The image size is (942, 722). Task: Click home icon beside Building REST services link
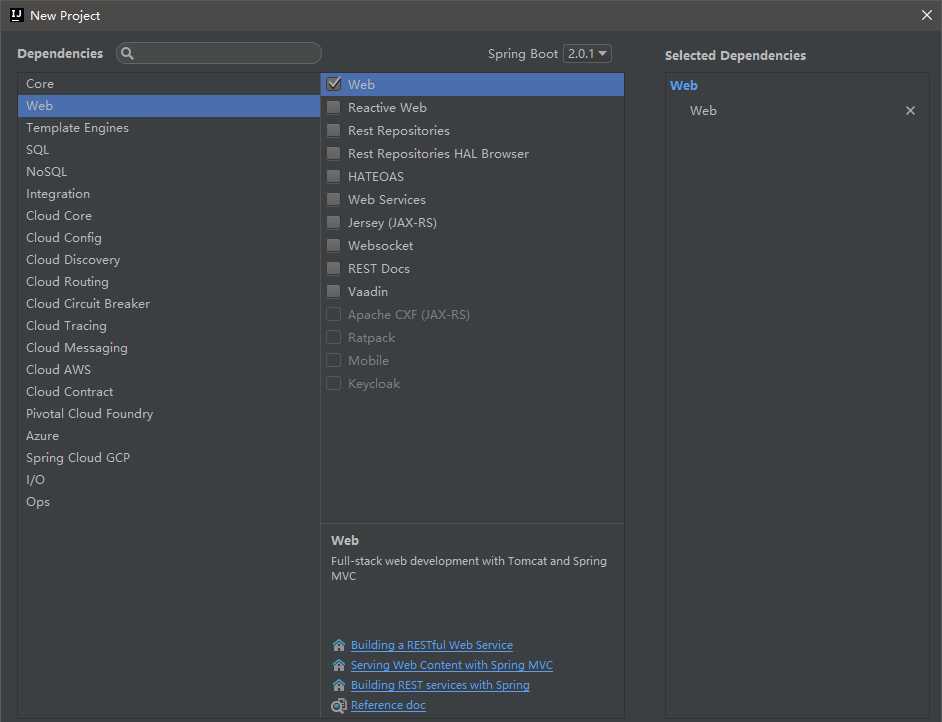339,685
